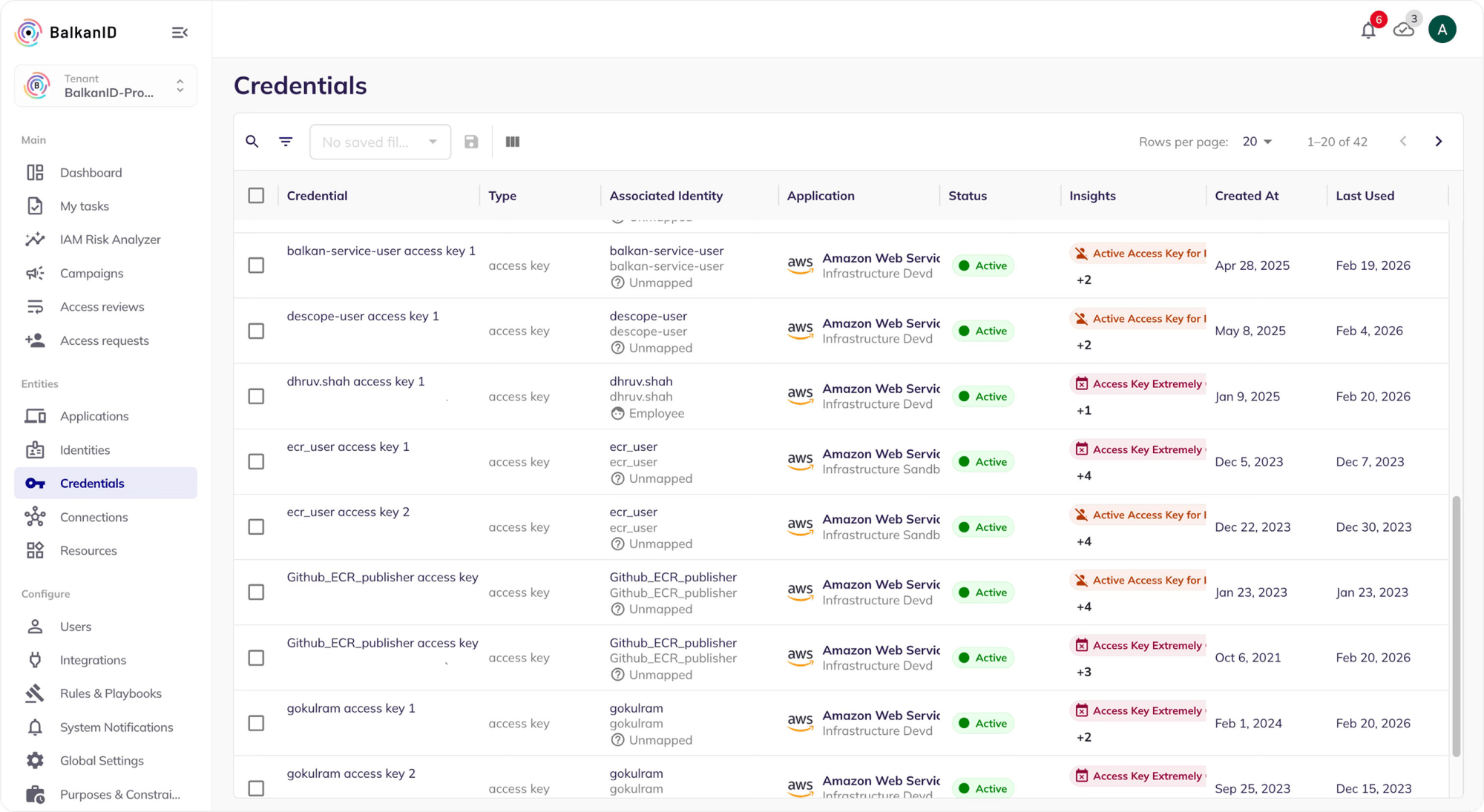Select the dhruv.shah access key 1 checkbox
This screenshot has height=812, width=1484.
coord(256,397)
